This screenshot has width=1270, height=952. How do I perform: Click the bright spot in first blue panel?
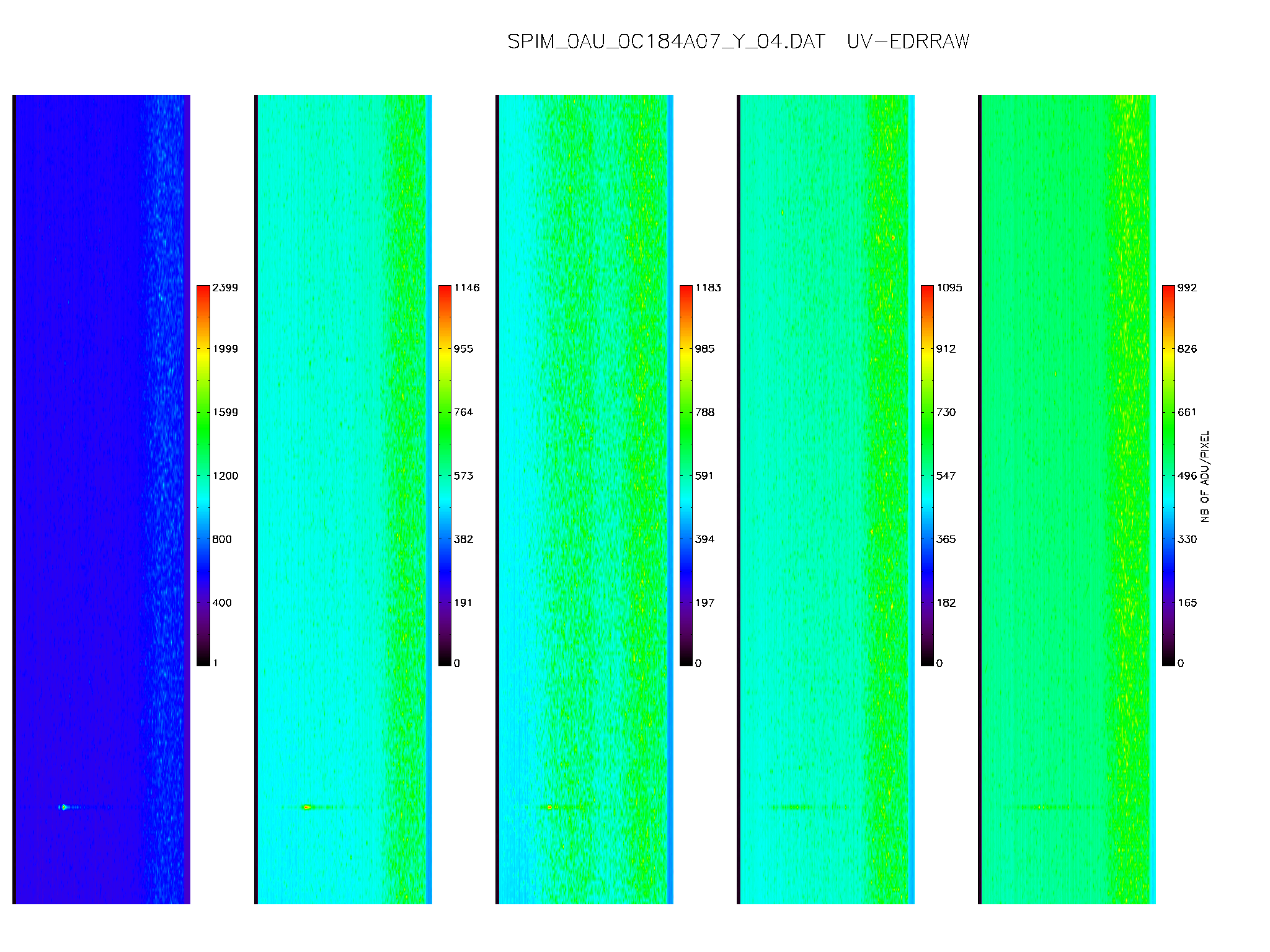click(x=63, y=807)
